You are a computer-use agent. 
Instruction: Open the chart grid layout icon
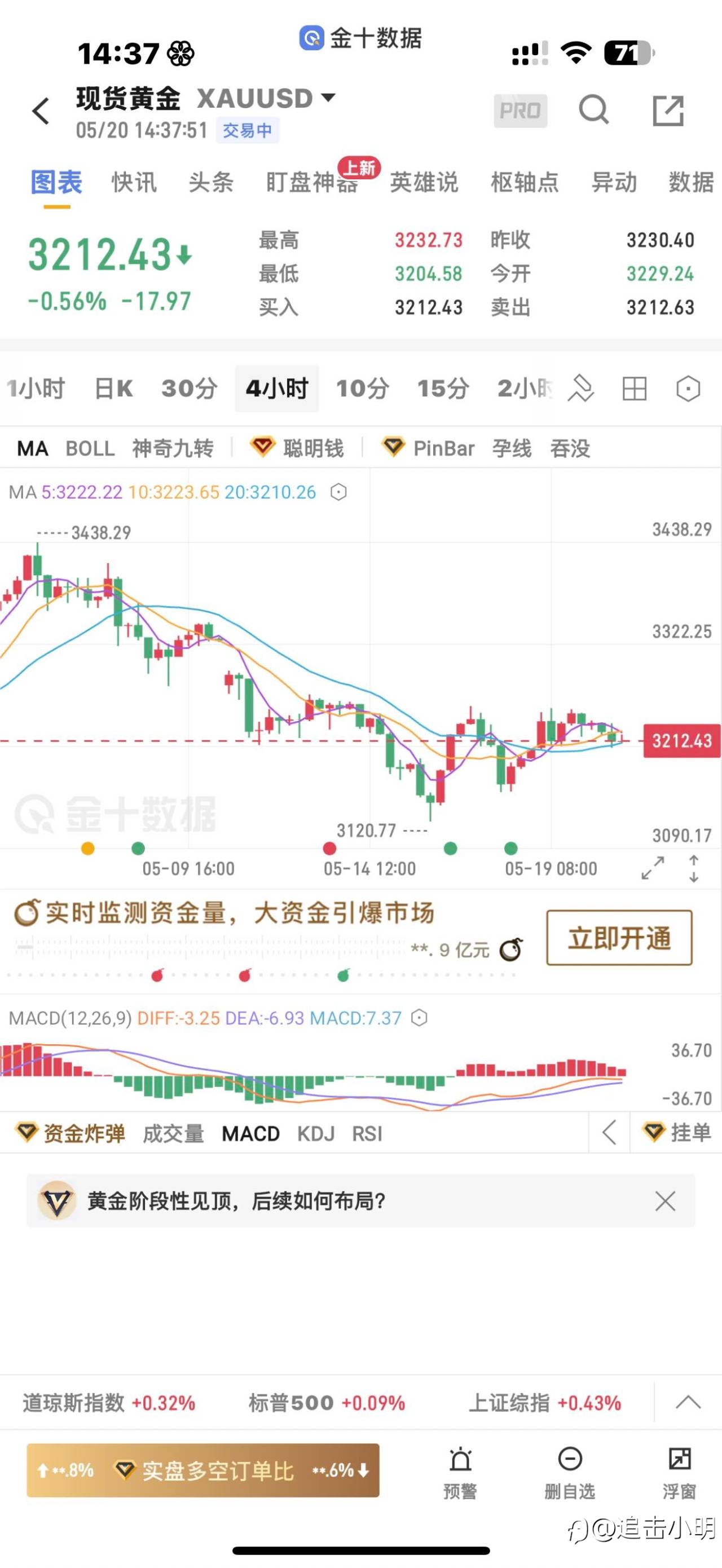click(x=635, y=388)
